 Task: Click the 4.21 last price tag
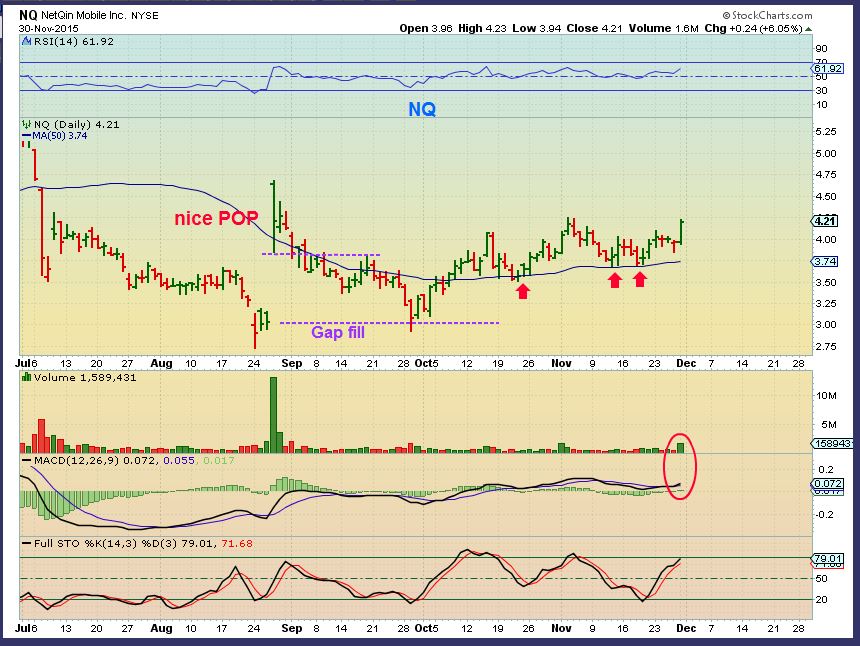824,221
